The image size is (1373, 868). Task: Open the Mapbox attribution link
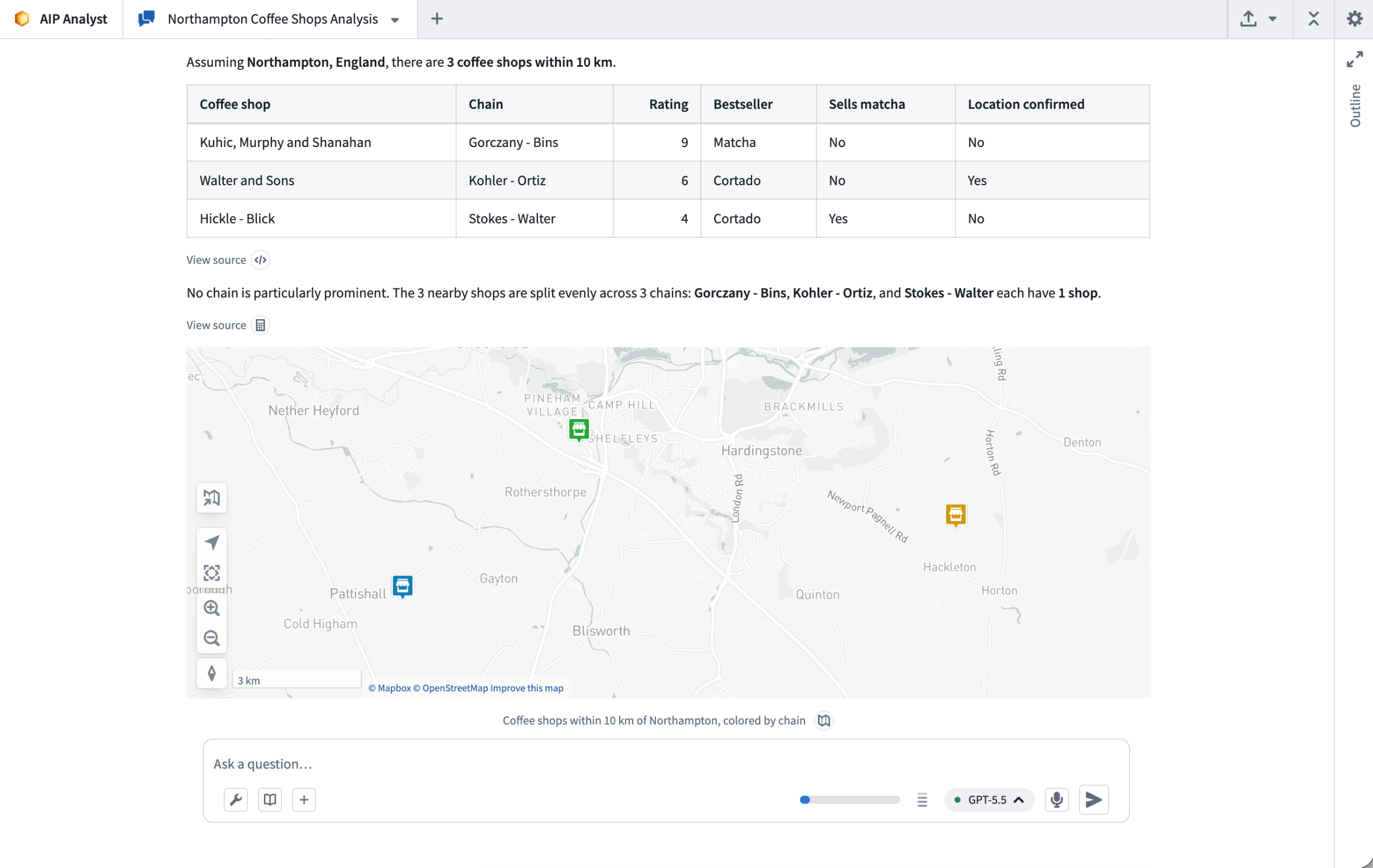(389, 688)
